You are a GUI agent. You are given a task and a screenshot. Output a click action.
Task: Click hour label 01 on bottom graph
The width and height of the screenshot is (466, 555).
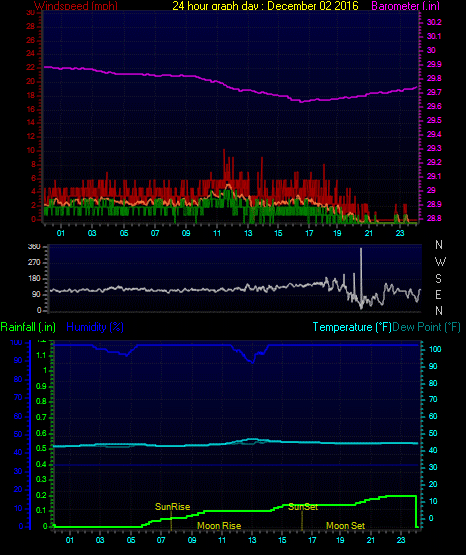[x=70, y=540]
